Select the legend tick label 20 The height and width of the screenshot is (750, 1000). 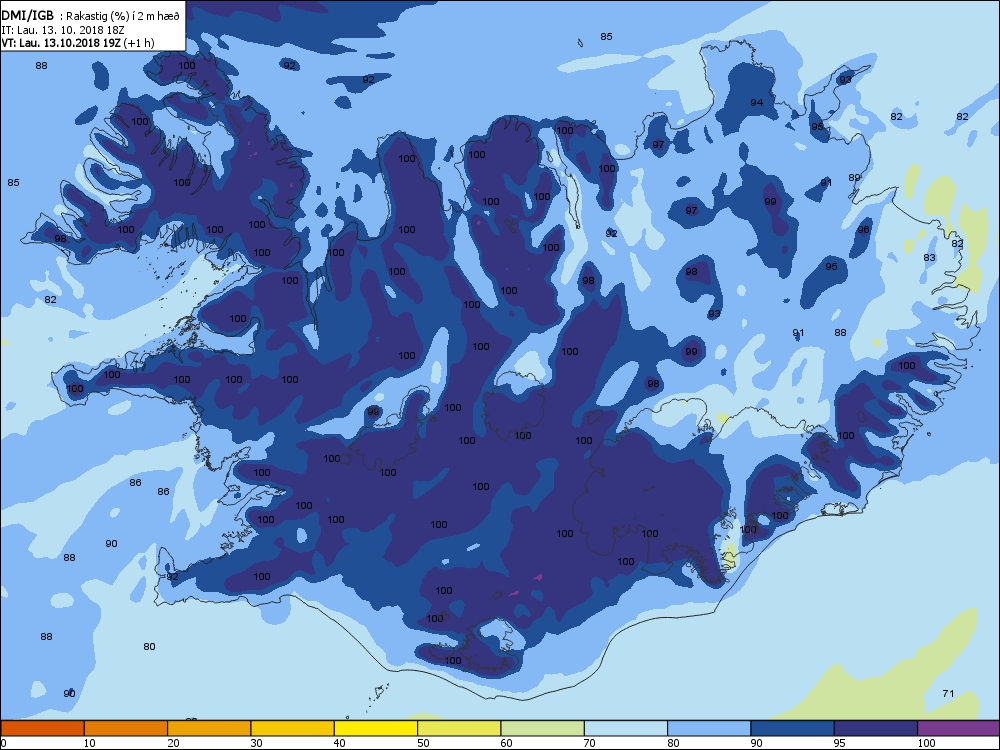click(173, 743)
